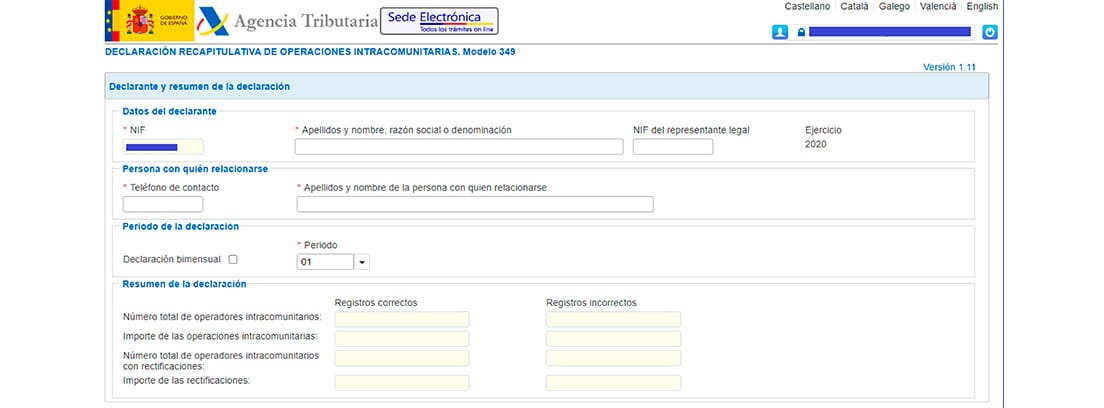Click the blue power logout icon
The image size is (1104, 408).
point(990,32)
